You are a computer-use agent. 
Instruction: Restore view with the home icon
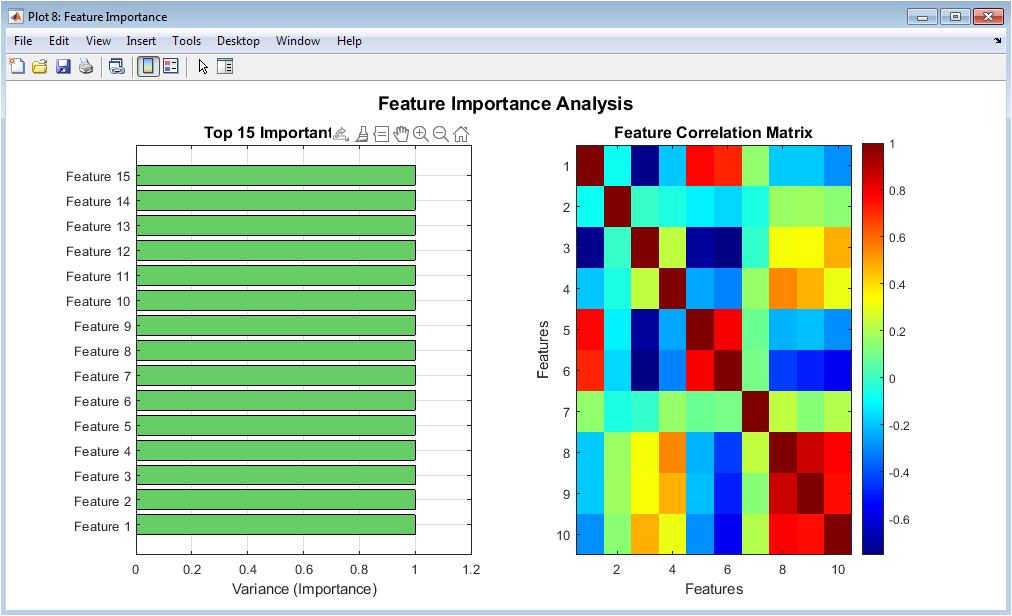(x=461, y=134)
